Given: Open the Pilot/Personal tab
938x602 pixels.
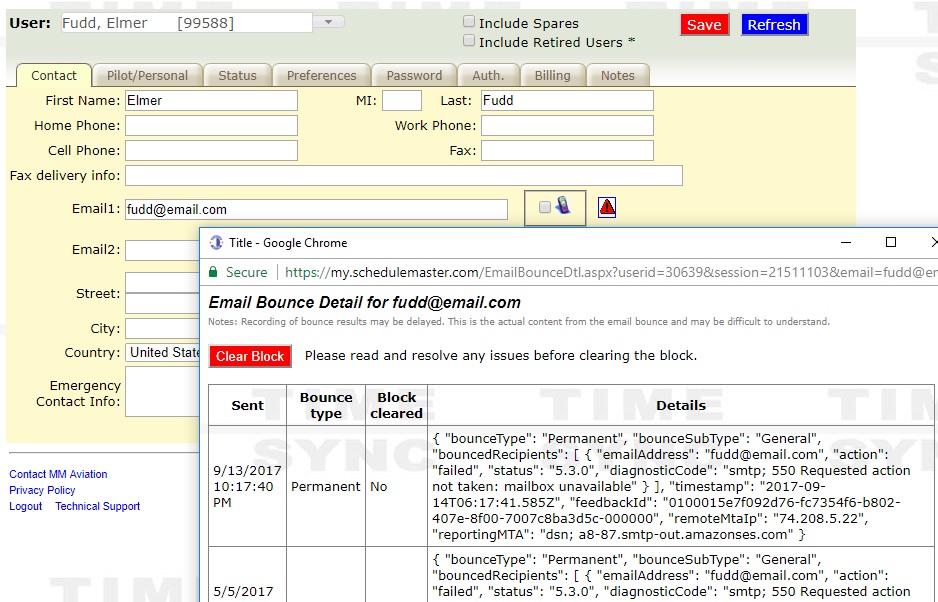Looking at the screenshot, I should tap(147, 75).
